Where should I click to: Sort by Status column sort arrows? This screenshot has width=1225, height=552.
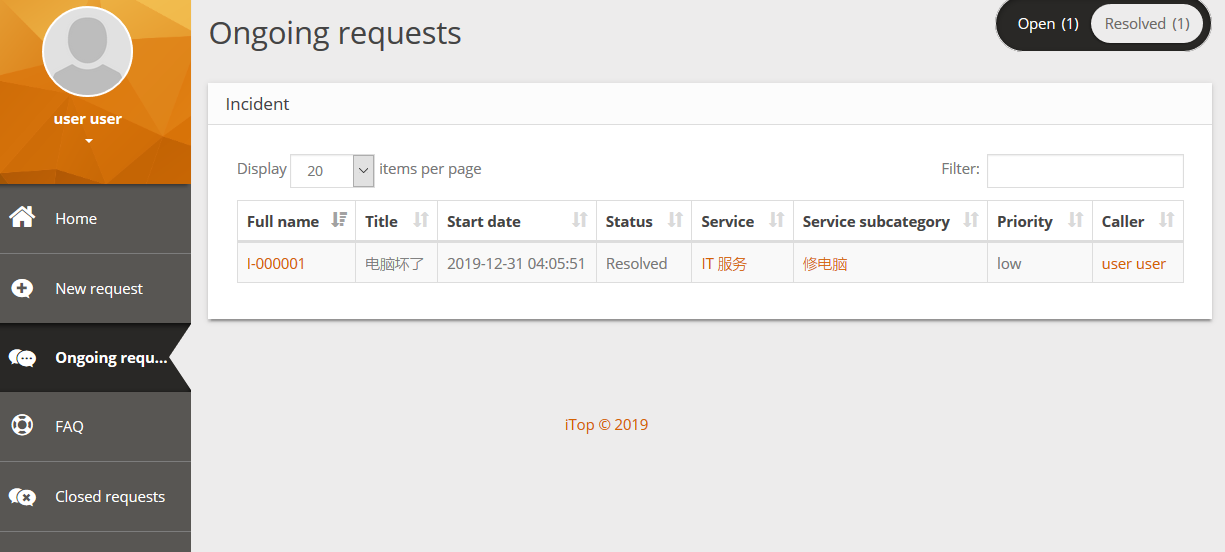click(x=675, y=220)
